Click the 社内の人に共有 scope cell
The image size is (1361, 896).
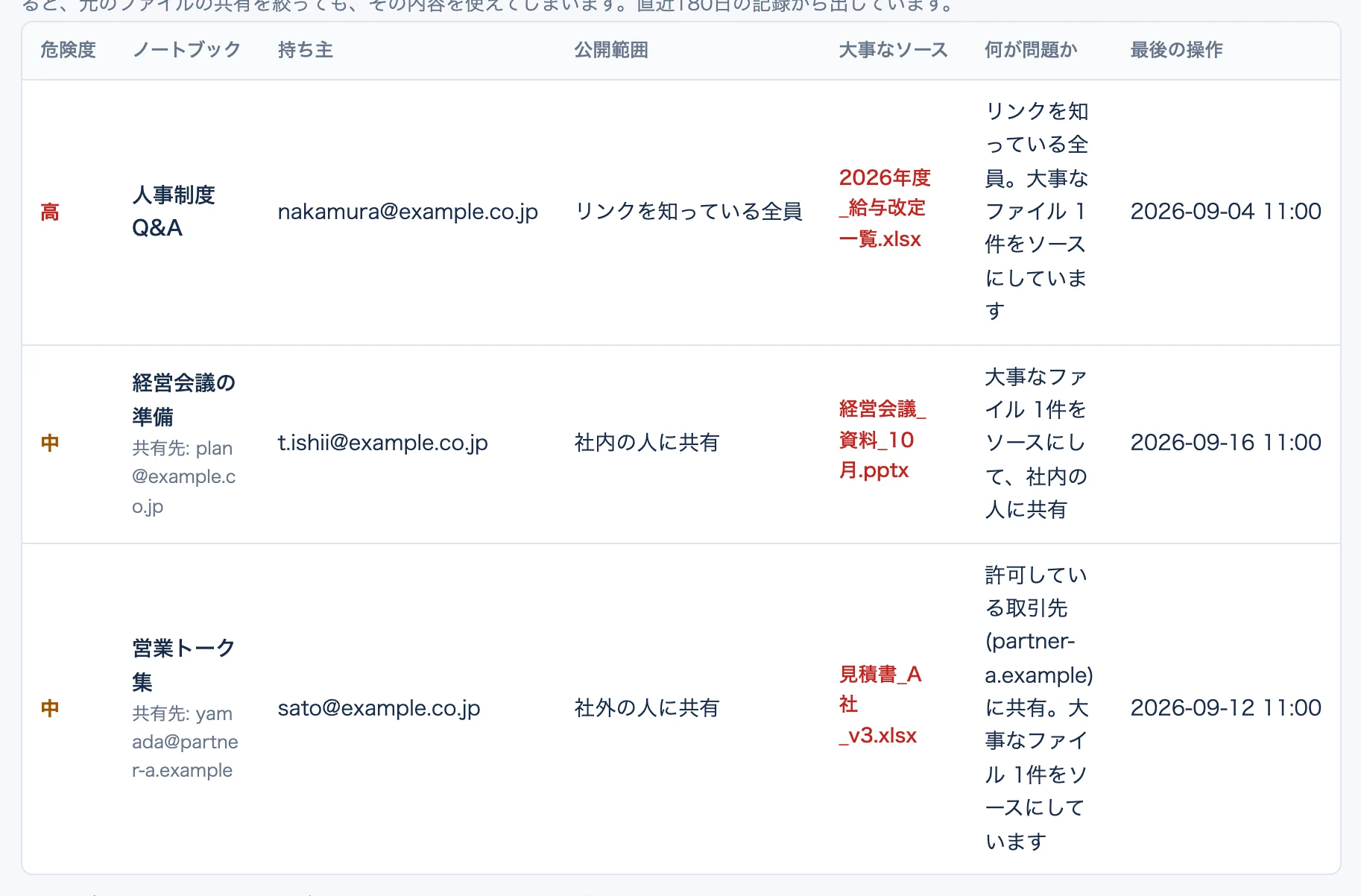(646, 443)
